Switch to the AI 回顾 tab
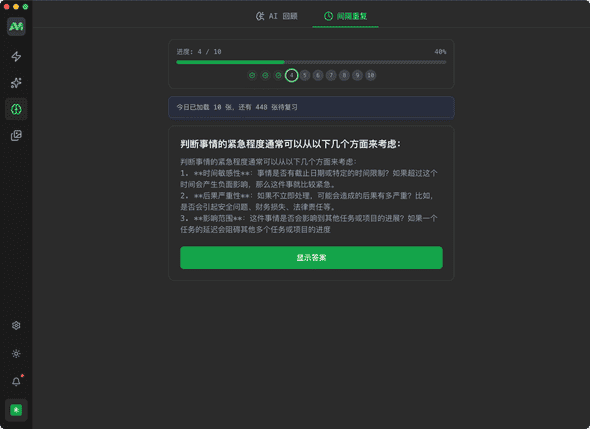 pos(277,16)
